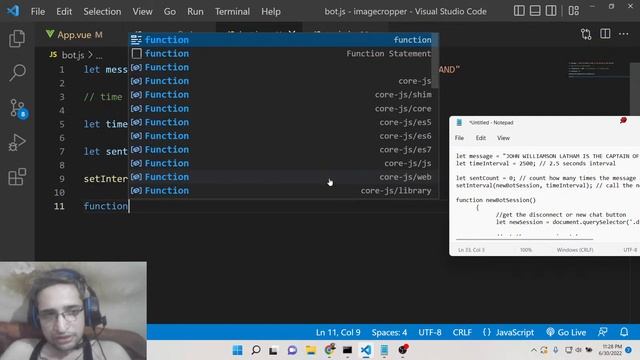Click Notepad app icon in its title bar
The height and width of the screenshot is (360, 640).
(x=459, y=122)
